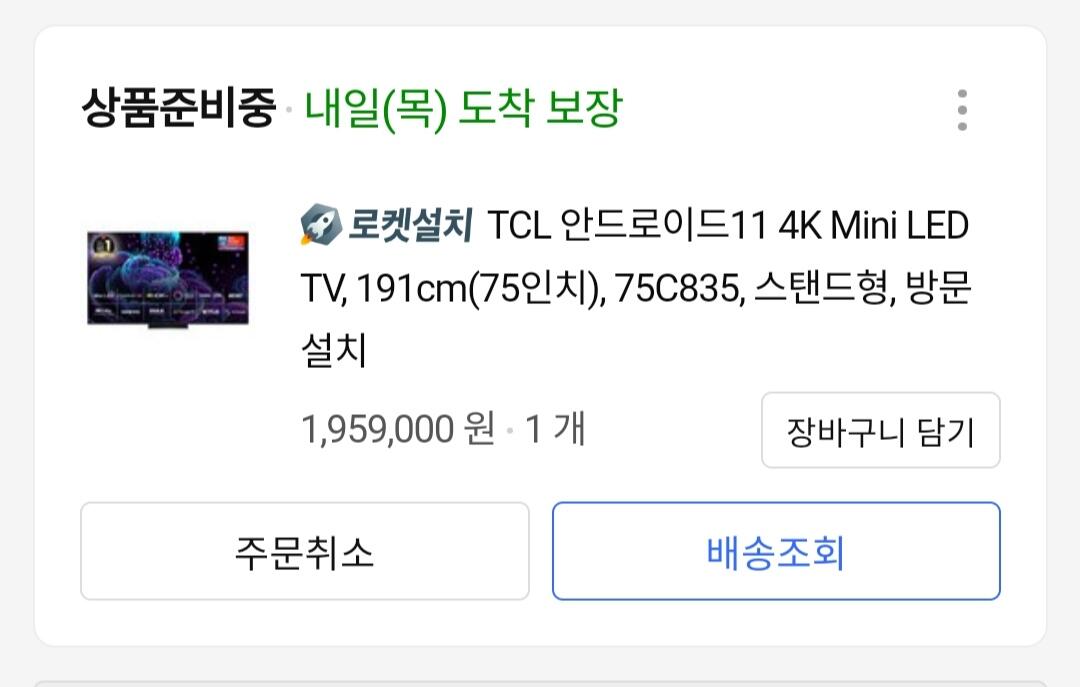The image size is (1080, 687).
Task: Open the TCL 안드로이드11 product title
Action: pyautogui.click(x=635, y=287)
